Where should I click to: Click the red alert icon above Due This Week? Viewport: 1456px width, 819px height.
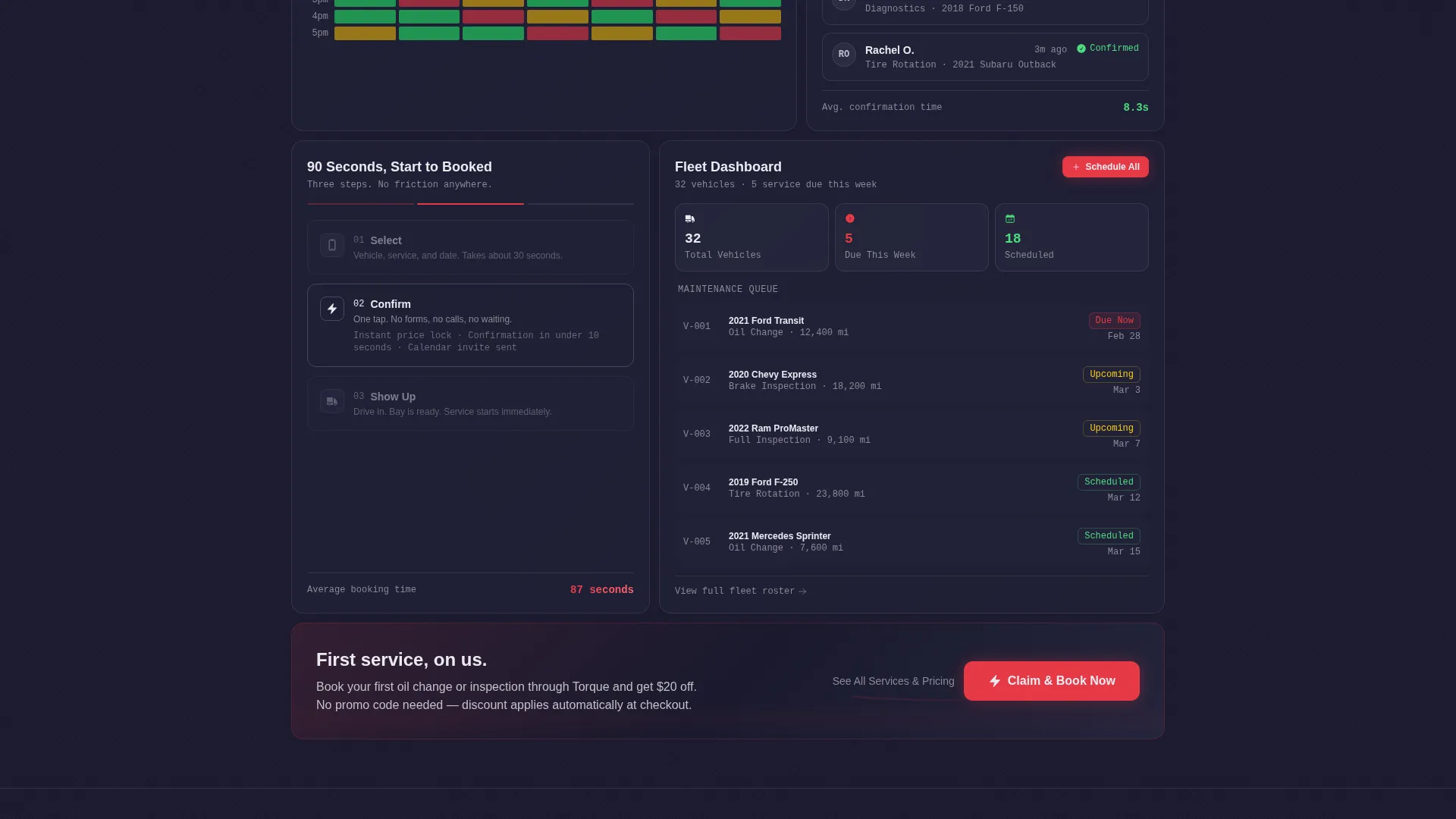point(850,218)
